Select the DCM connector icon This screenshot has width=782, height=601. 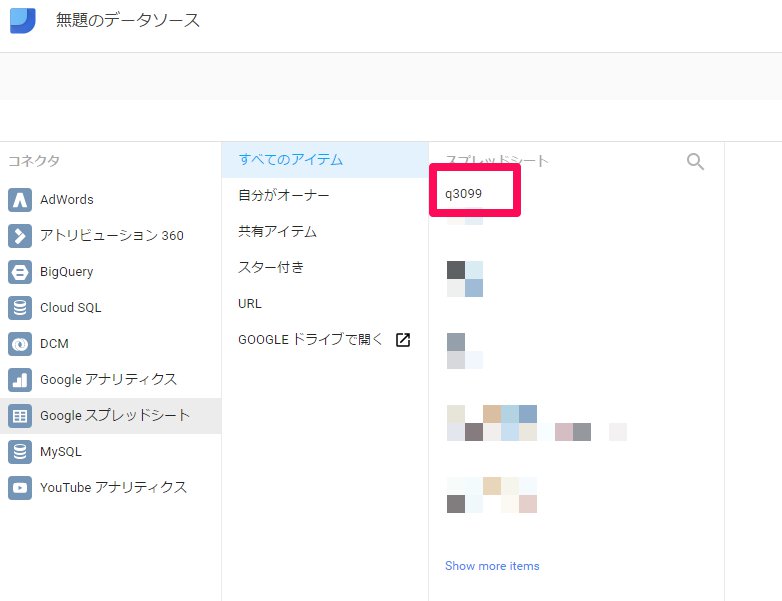point(20,344)
